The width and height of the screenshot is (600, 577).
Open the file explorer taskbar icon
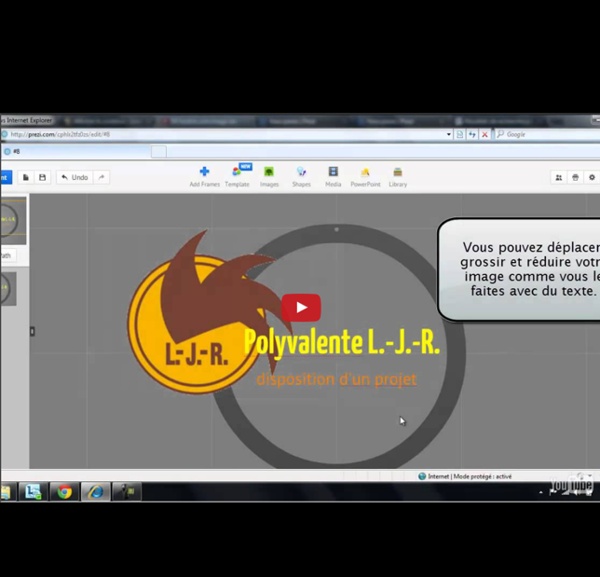coord(6,492)
